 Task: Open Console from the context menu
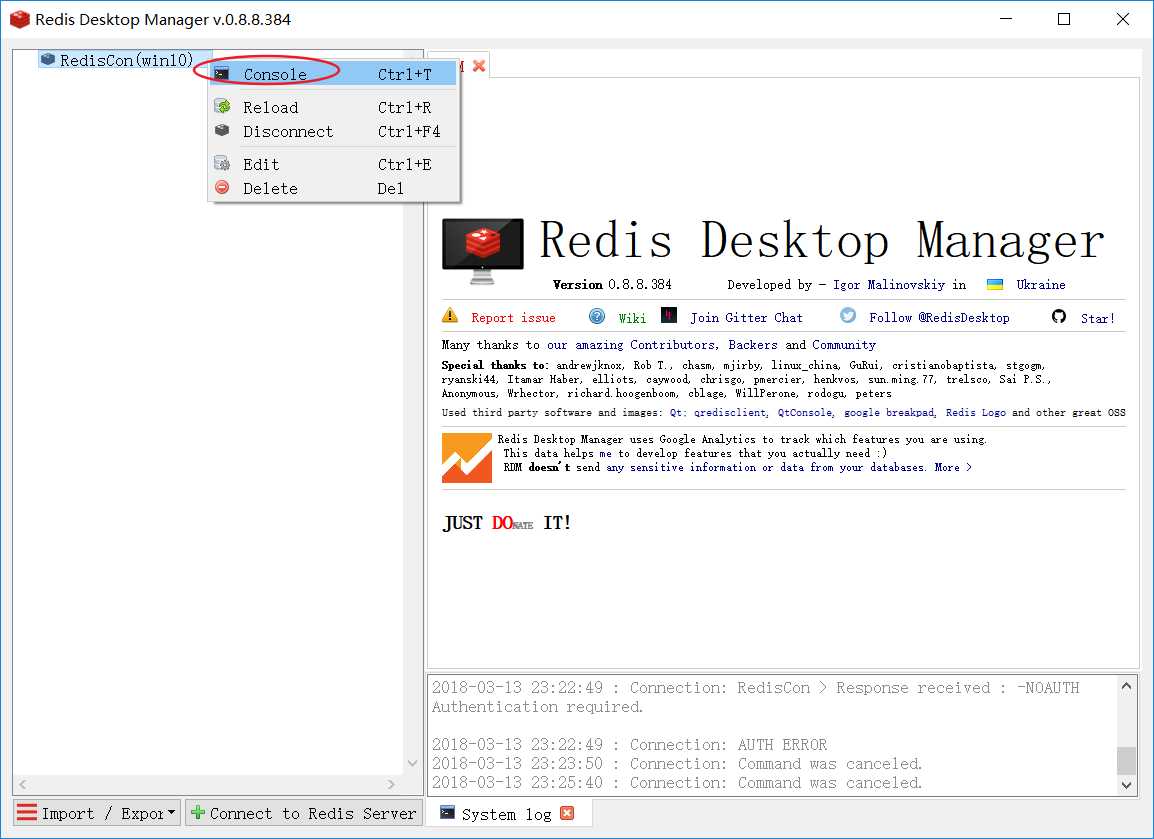click(x=333, y=74)
